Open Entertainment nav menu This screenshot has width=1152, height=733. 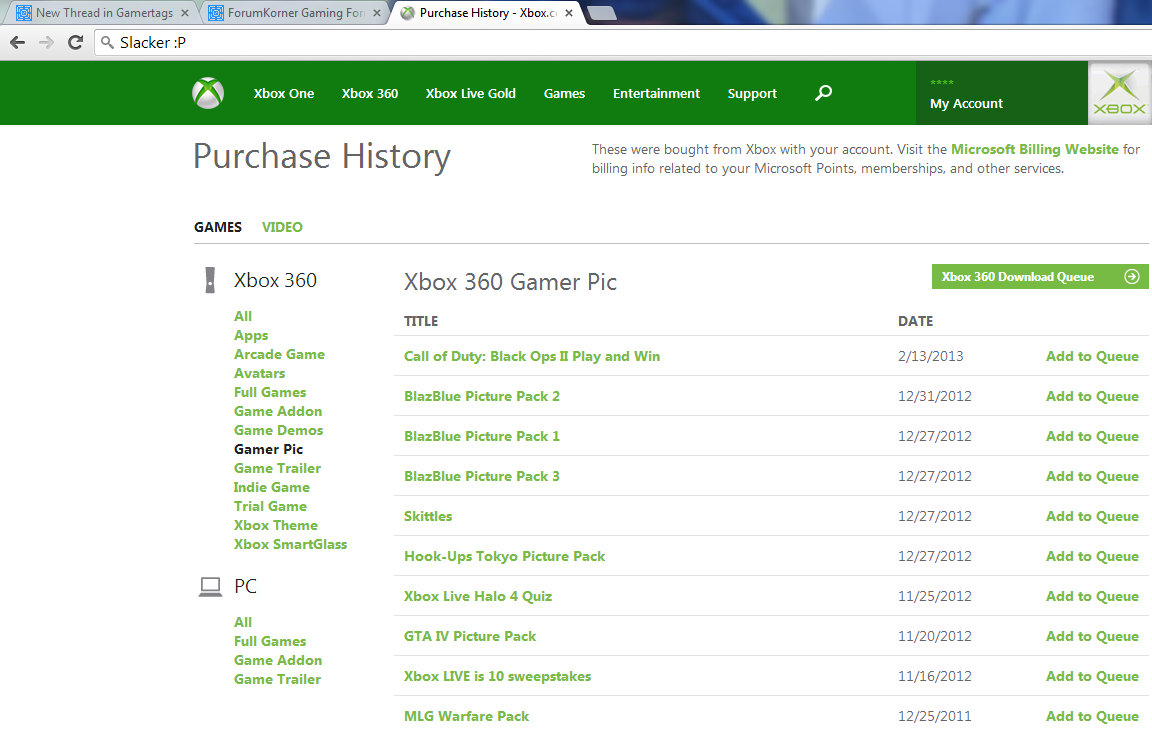[656, 93]
